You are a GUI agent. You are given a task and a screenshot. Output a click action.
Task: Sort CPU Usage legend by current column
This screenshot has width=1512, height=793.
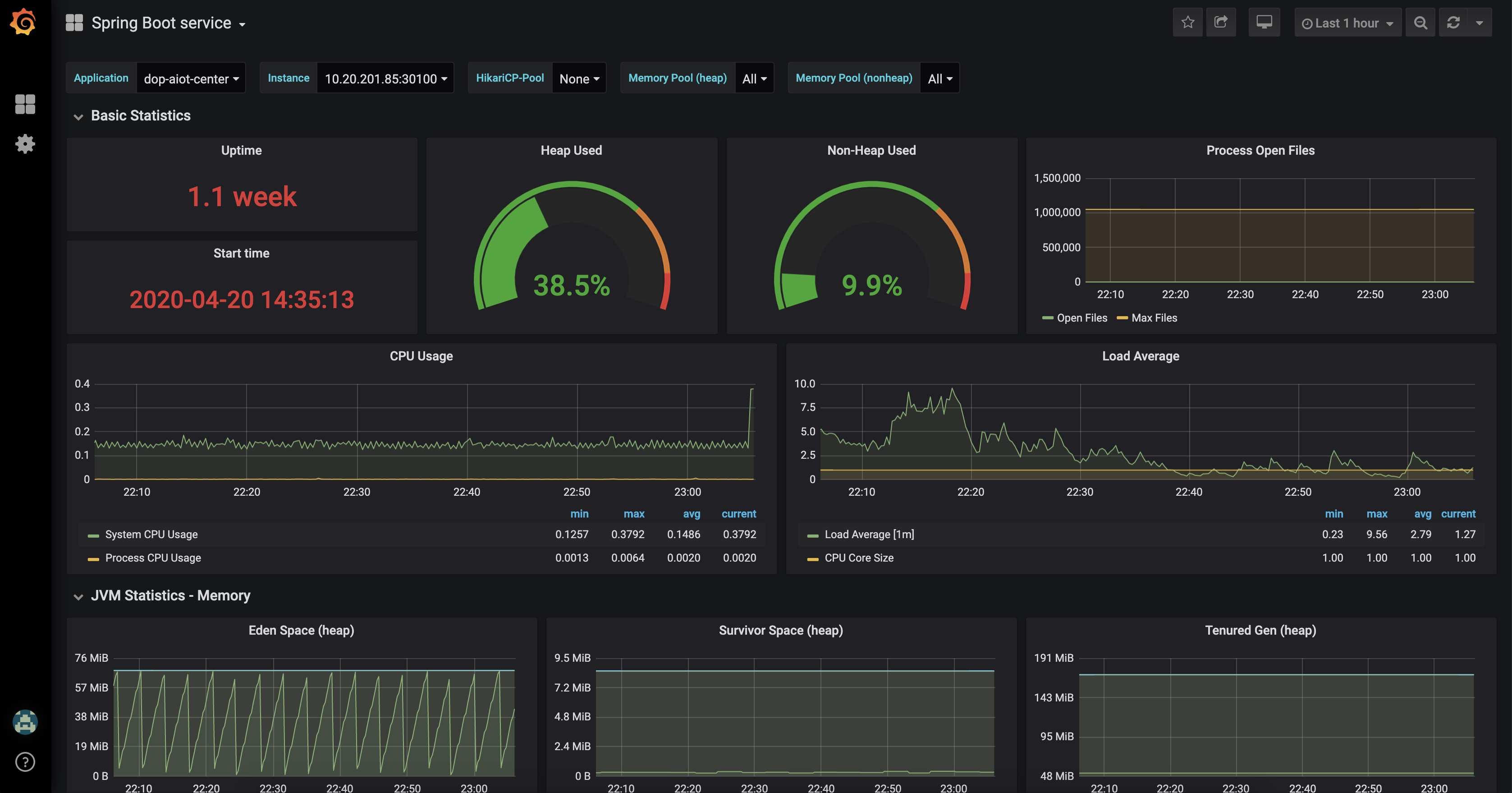point(738,514)
